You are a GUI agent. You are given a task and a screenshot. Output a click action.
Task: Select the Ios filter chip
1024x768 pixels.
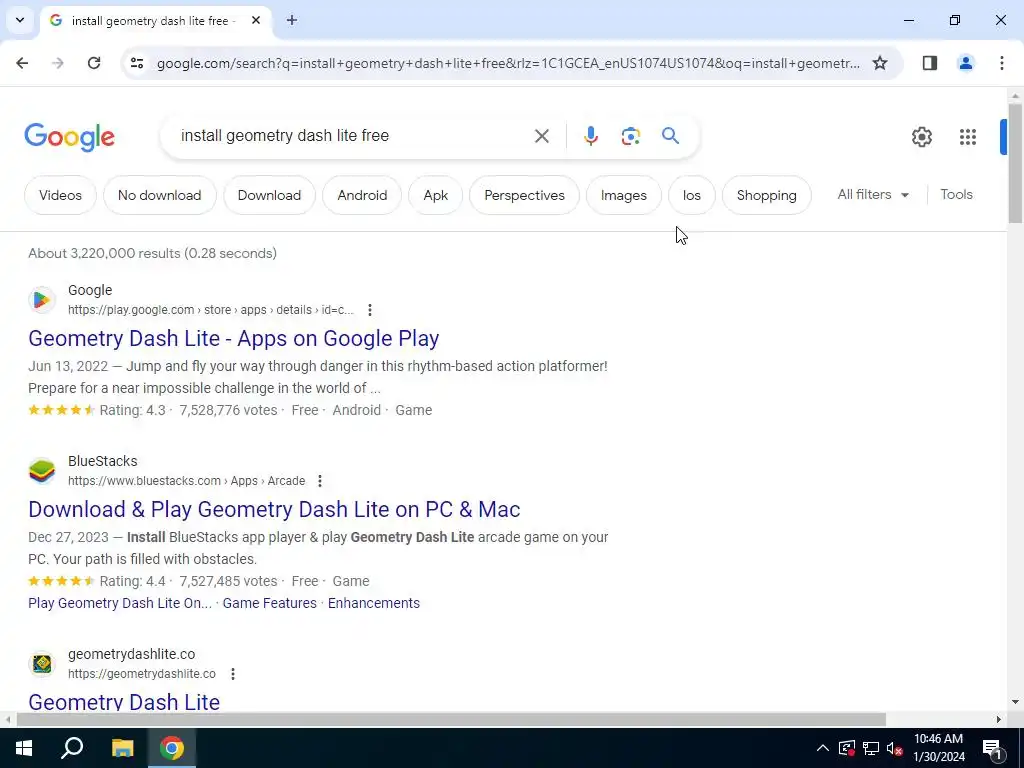pyautogui.click(x=692, y=195)
